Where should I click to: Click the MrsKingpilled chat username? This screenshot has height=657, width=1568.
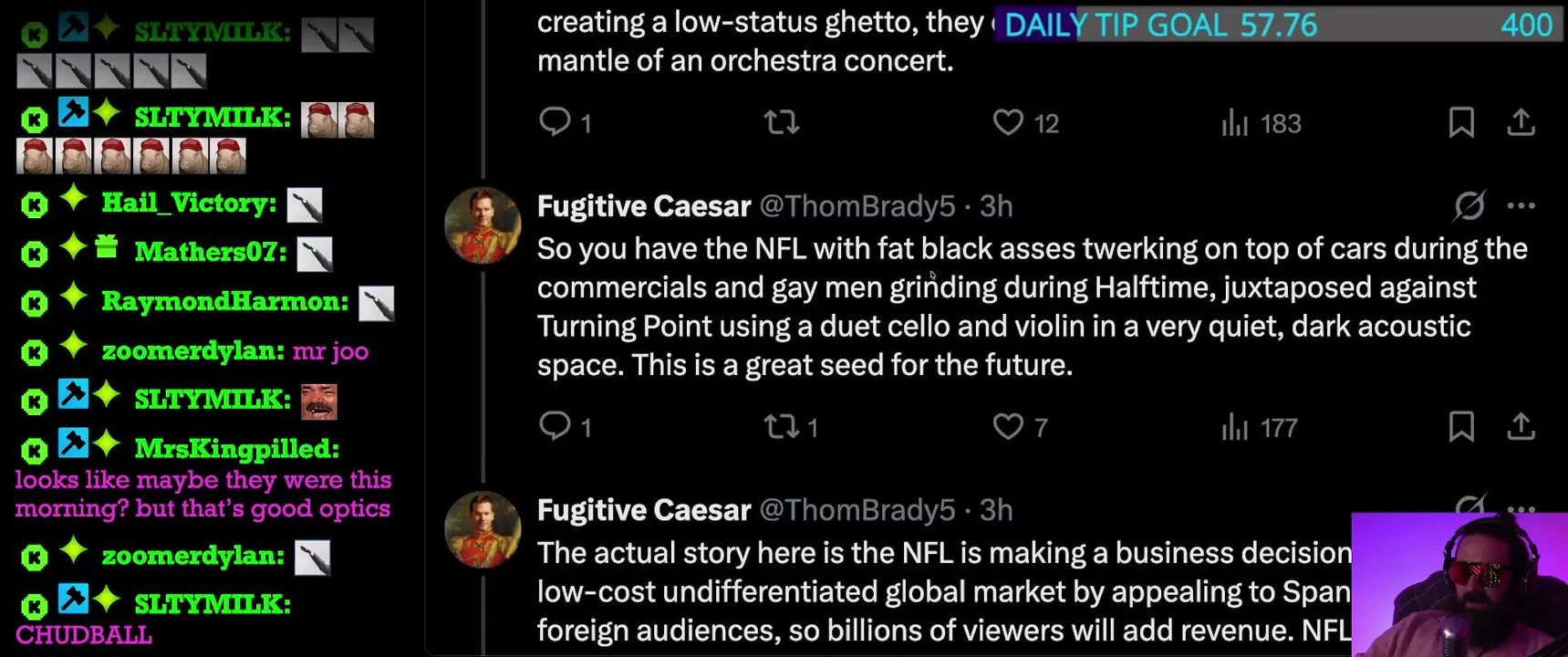tap(236, 448)
